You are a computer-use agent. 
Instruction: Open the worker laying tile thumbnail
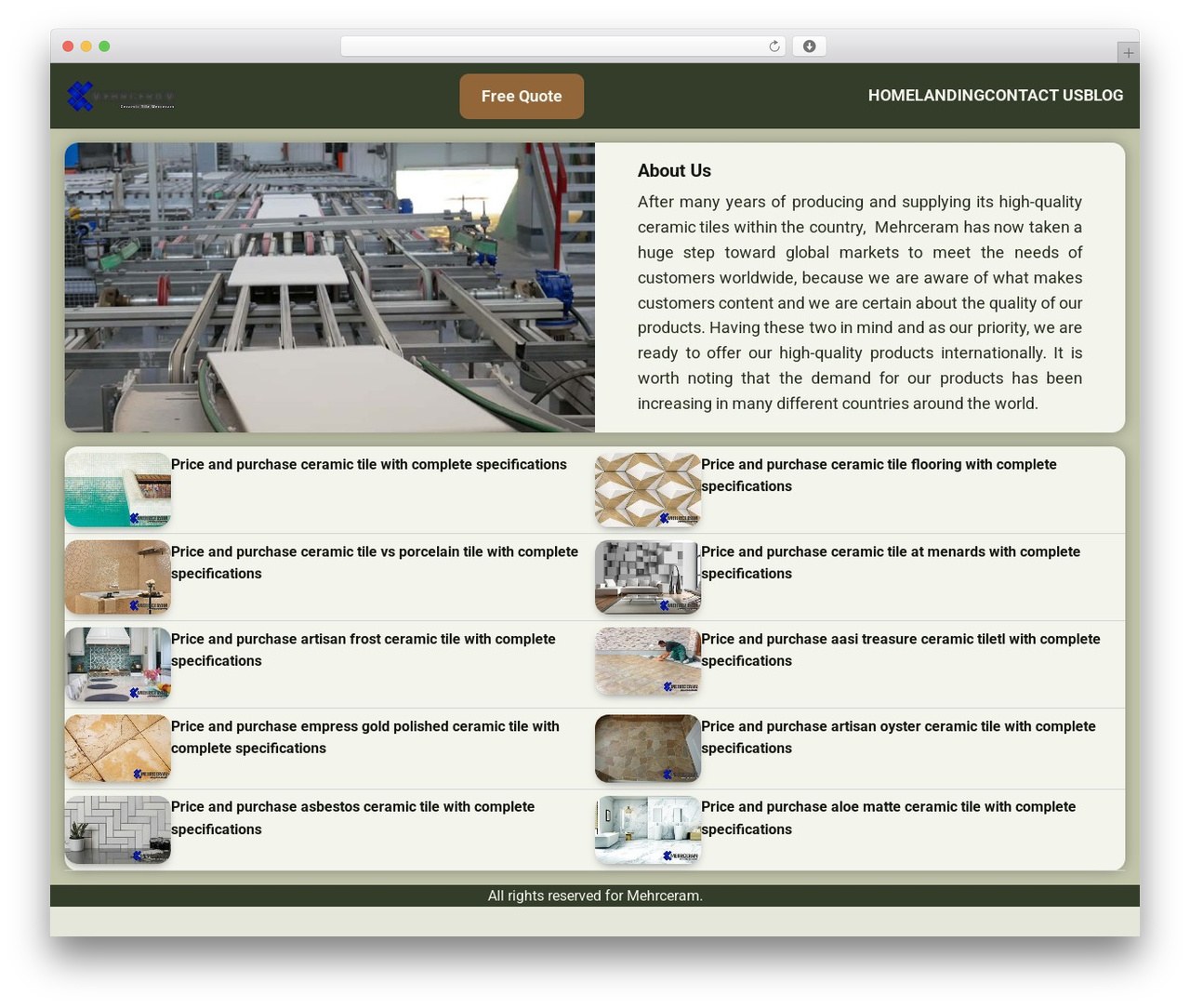click(648, 661)
